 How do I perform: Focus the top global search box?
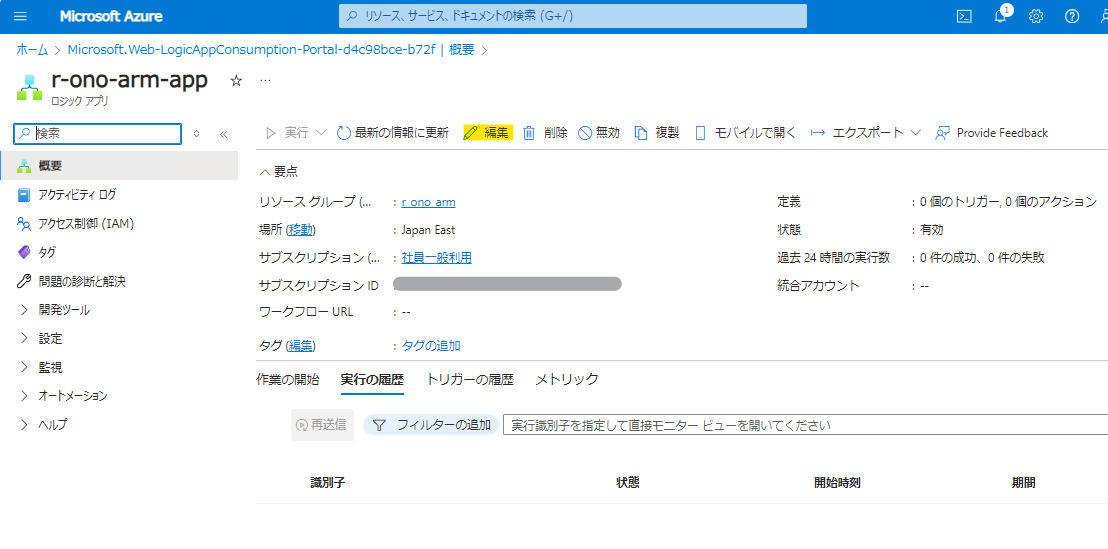coord(573,16)
